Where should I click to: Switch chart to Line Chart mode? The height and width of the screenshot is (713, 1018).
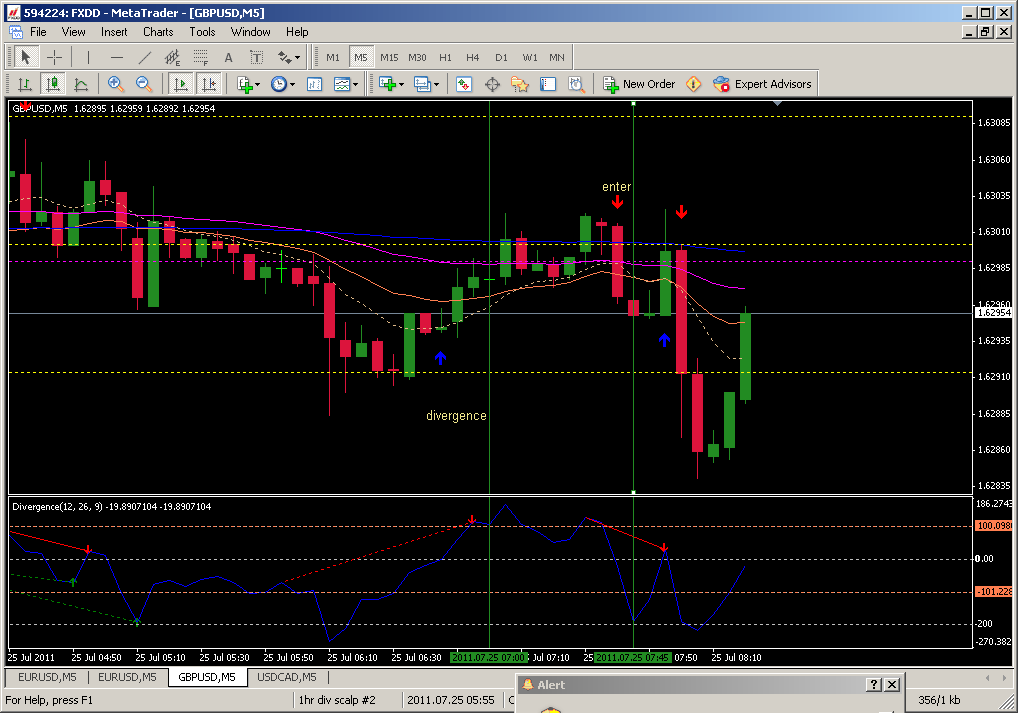coord(81,84)
